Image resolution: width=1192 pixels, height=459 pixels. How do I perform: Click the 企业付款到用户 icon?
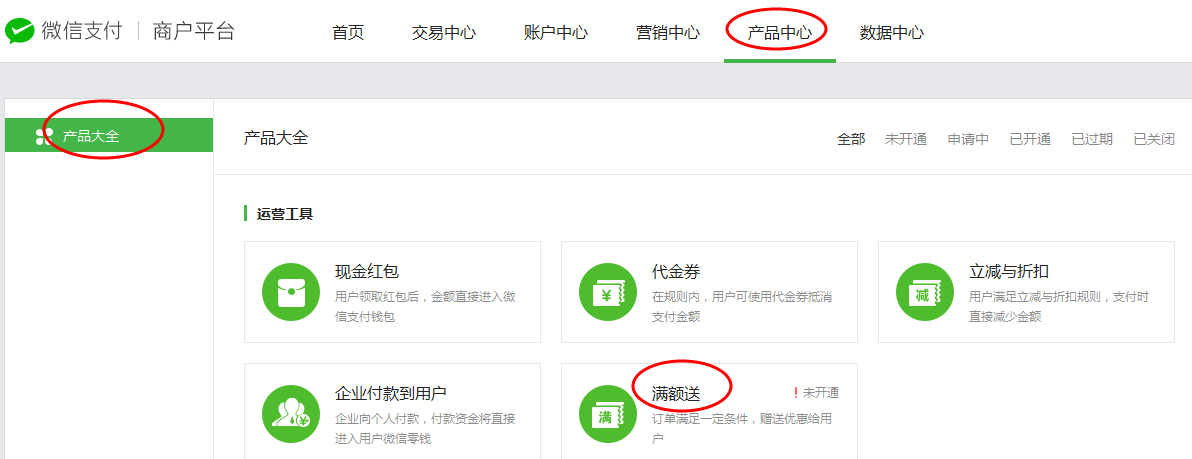291,414
